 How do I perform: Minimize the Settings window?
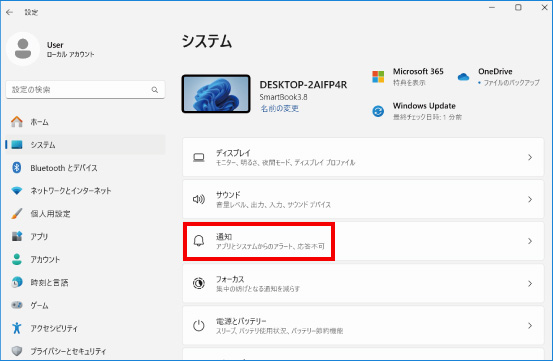492,7
